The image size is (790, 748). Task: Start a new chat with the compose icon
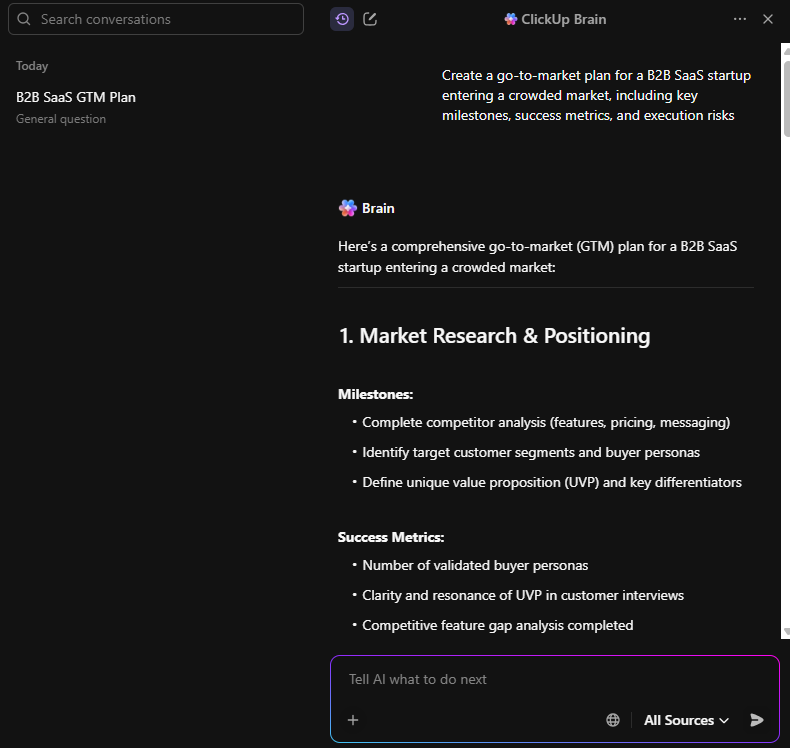[370, 19]
